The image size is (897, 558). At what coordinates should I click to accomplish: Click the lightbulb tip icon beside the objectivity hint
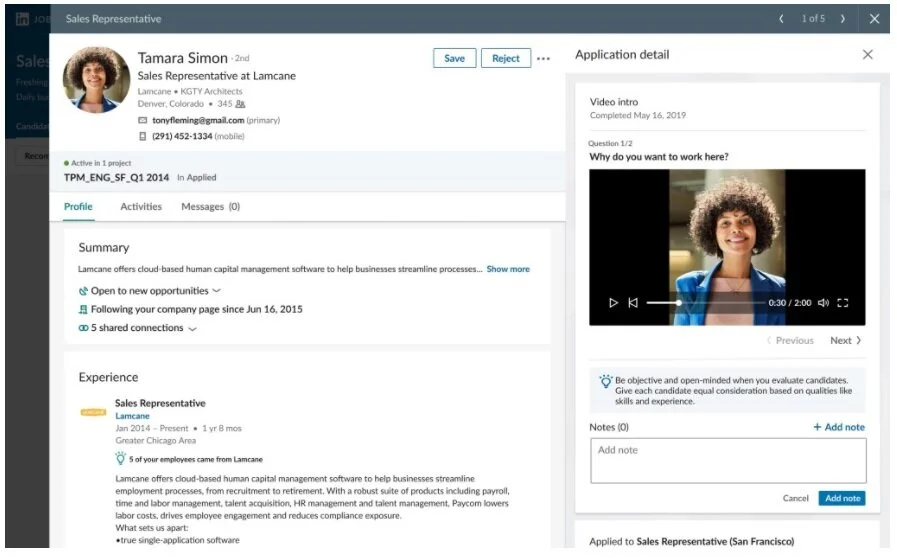[x=605, y=381]
